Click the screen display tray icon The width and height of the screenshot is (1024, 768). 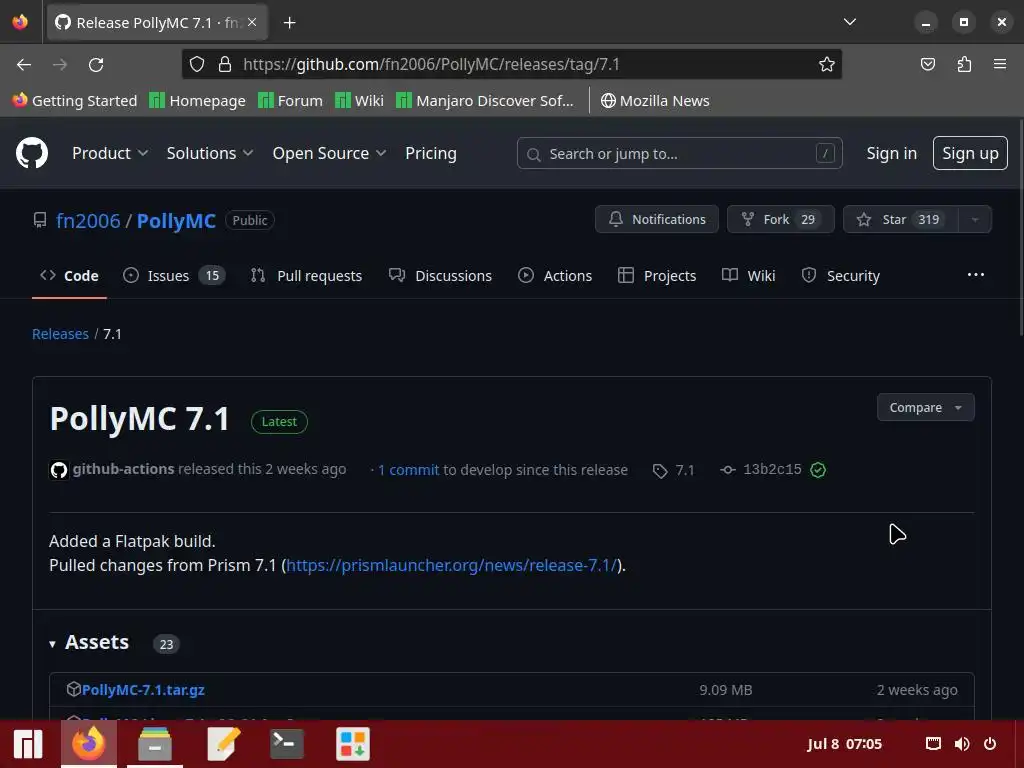point(933,744)
